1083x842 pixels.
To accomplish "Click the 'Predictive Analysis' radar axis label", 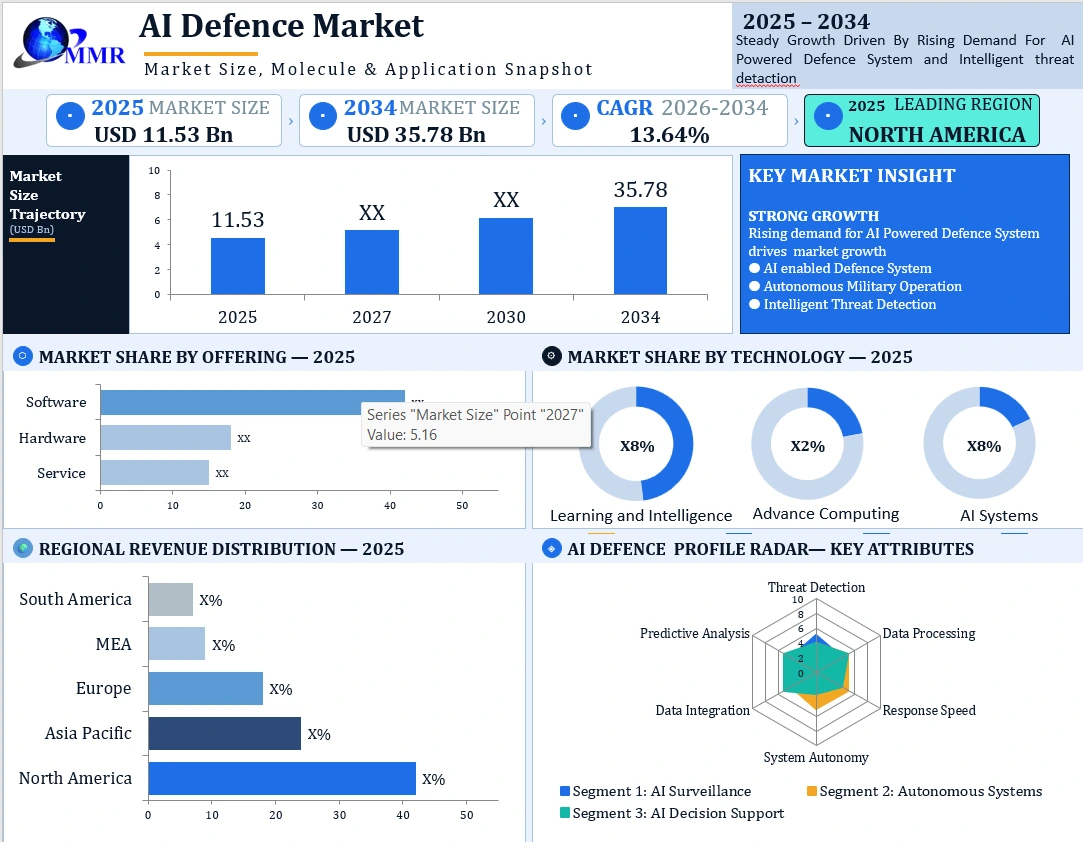I will pos(694,633).
